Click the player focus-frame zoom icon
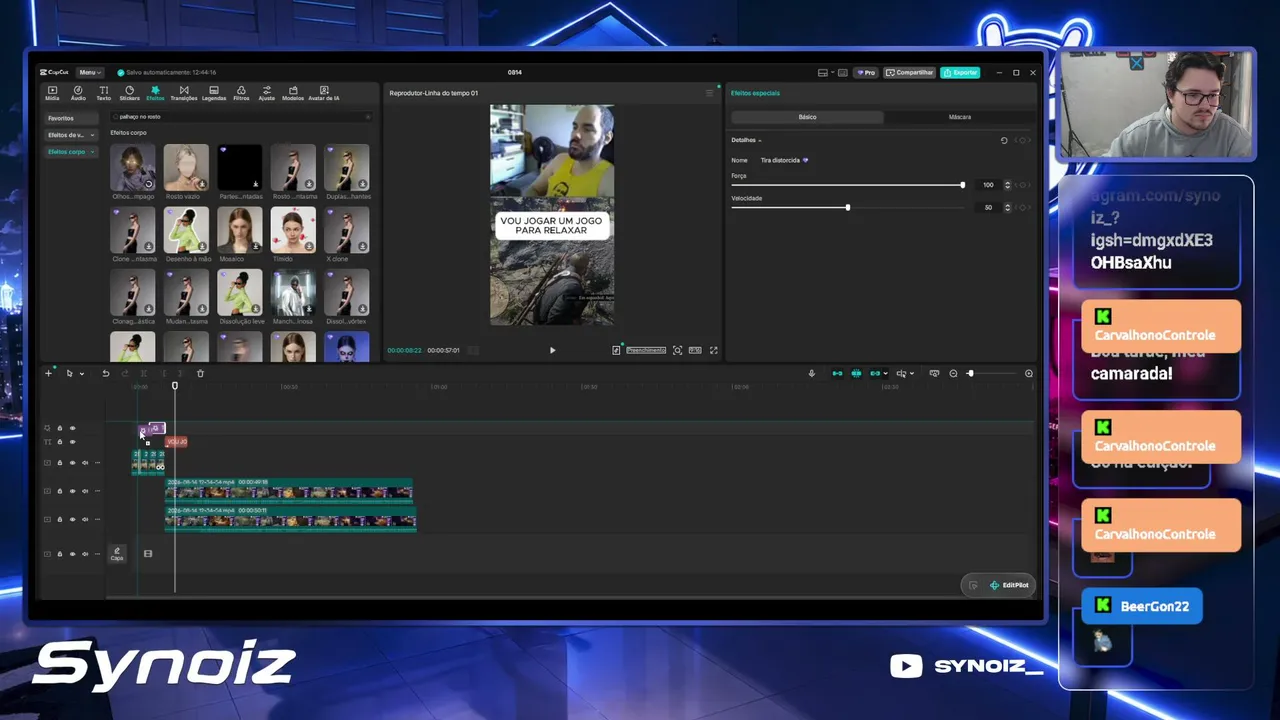The width and height of the screenshot is (1280, 720). pyautogui.click(x=677, y=350)
